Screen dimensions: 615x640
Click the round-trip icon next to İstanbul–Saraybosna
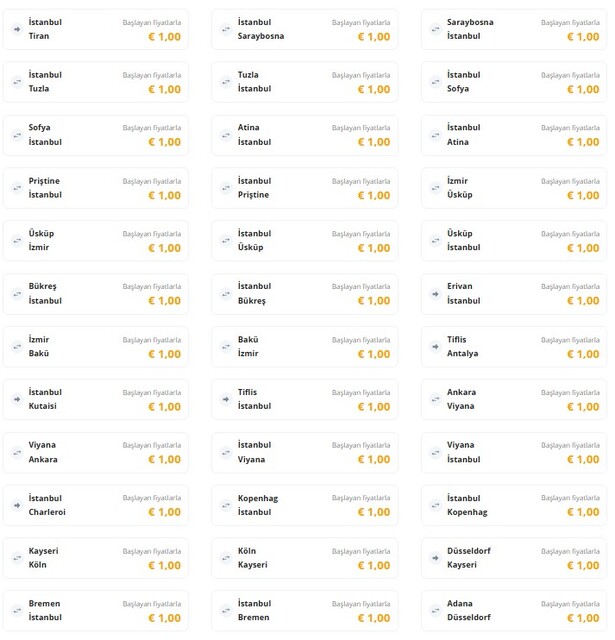226,29
